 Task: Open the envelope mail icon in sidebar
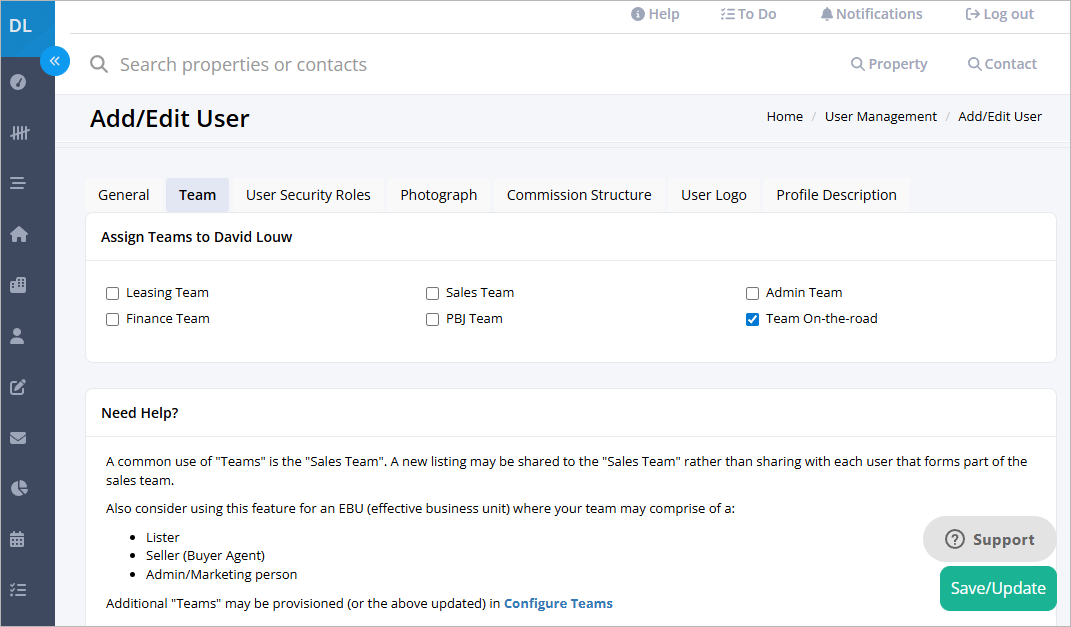pos(18,438)
